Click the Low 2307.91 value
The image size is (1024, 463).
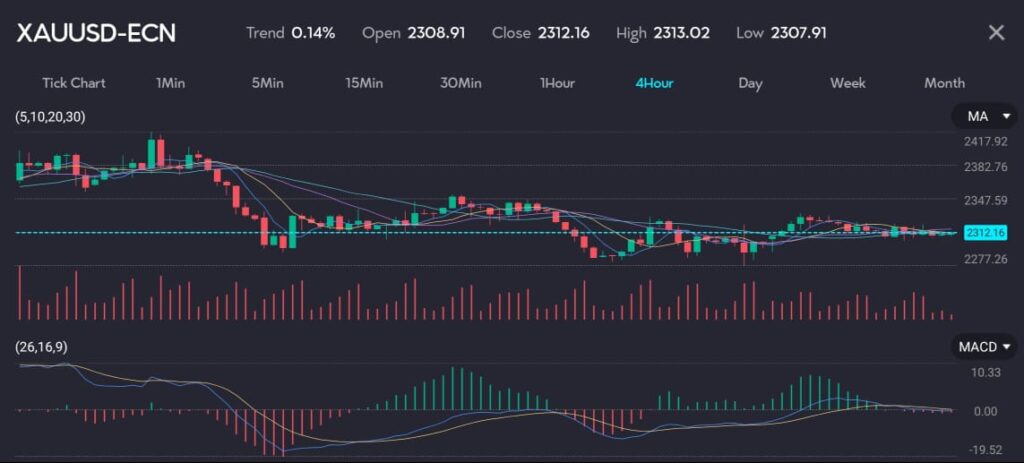pos(798,33)
